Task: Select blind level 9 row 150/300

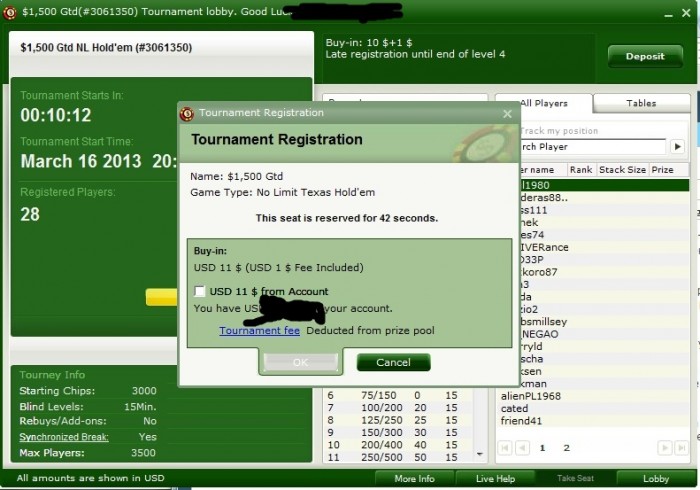Action: (399, 433)
